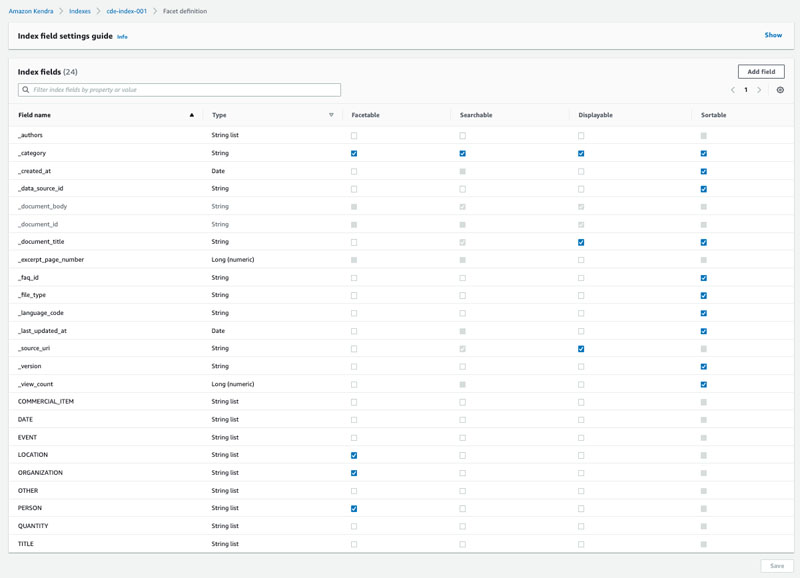Uncheck Facetable for PERSON

pyautogui.click(x=354, y=509)
